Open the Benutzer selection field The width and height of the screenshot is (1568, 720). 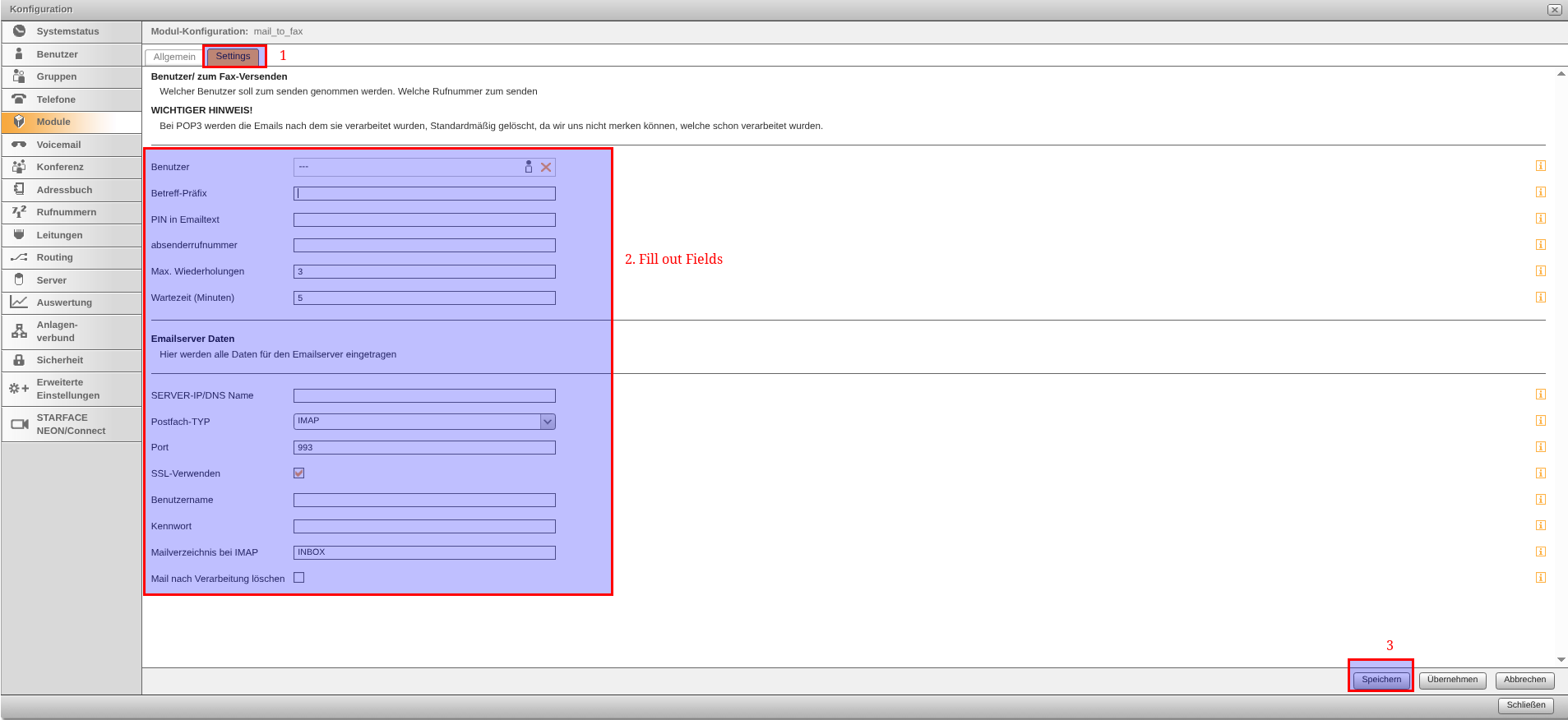(407, 167)
